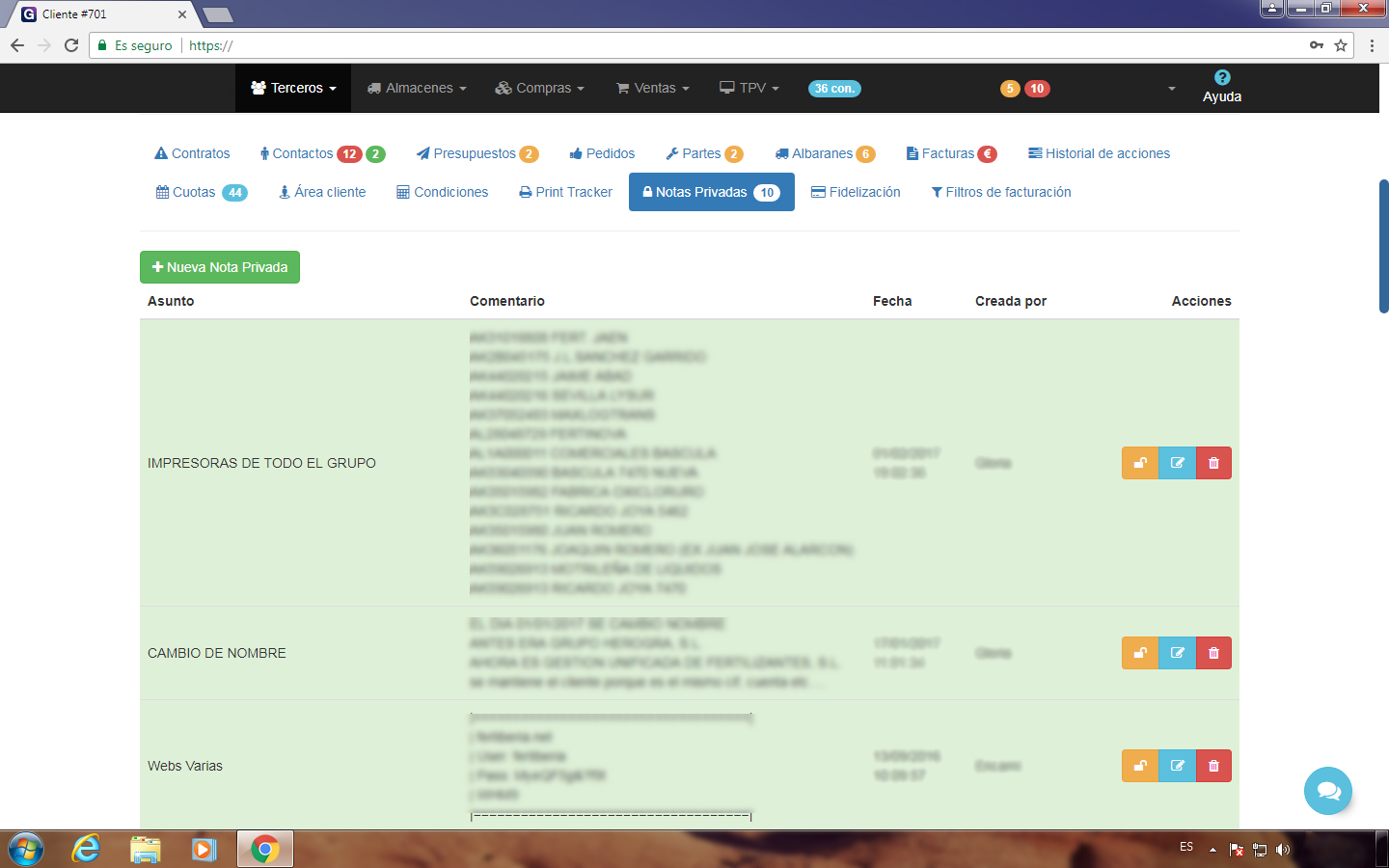Toggle lock on IMPRESORAS DE TODO EL GRUPO note
Viewport: 1389px width, 868px height.
tap(1139, 463)
